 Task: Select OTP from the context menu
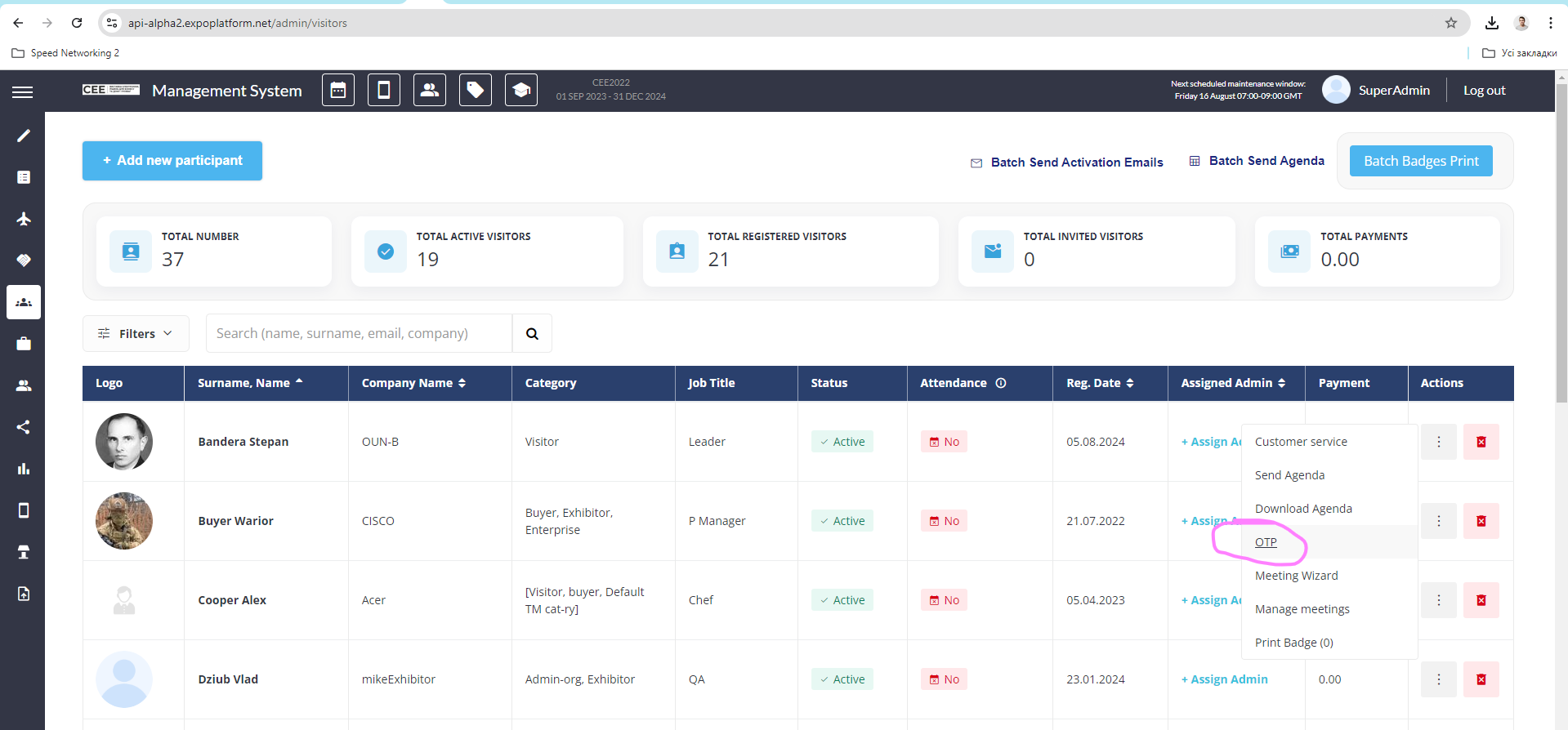[x=1266, y=542]
